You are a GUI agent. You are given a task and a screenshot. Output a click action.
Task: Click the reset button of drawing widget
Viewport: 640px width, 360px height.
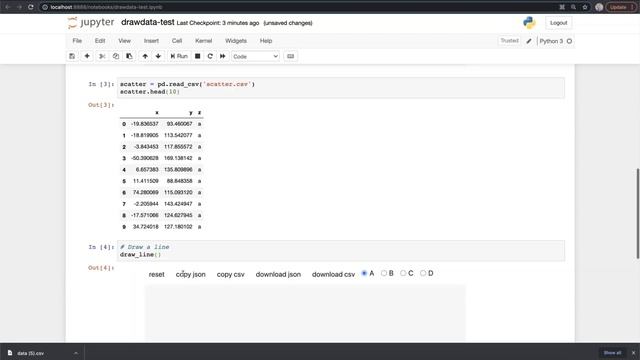[x=157, y=274]
